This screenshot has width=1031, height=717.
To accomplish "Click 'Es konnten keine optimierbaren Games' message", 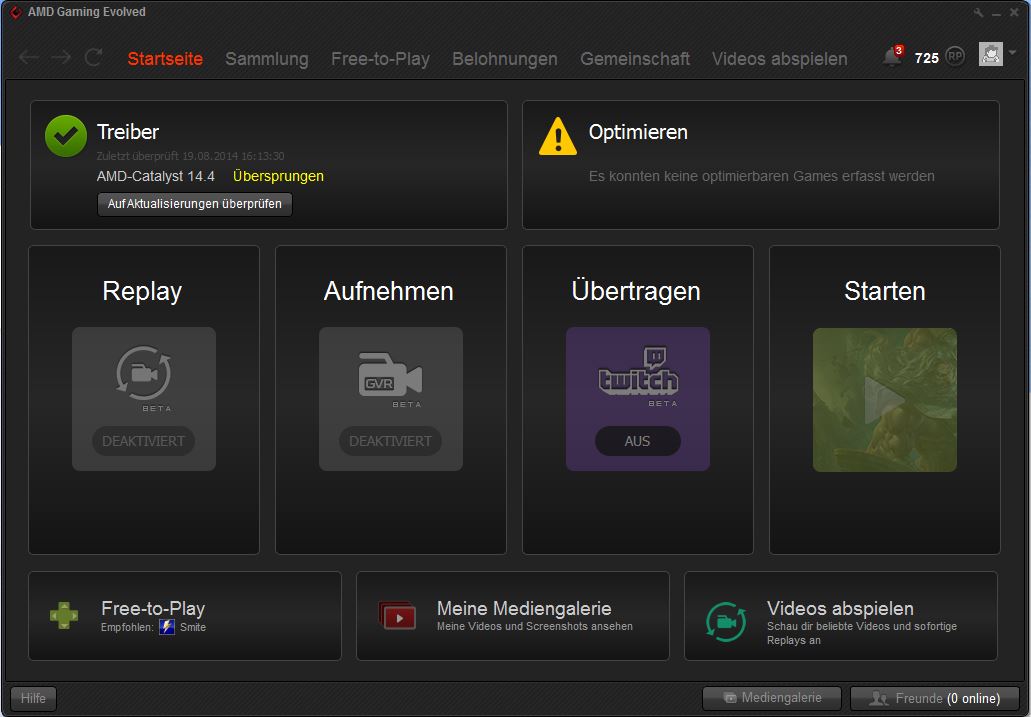I will tap(761, 176).
